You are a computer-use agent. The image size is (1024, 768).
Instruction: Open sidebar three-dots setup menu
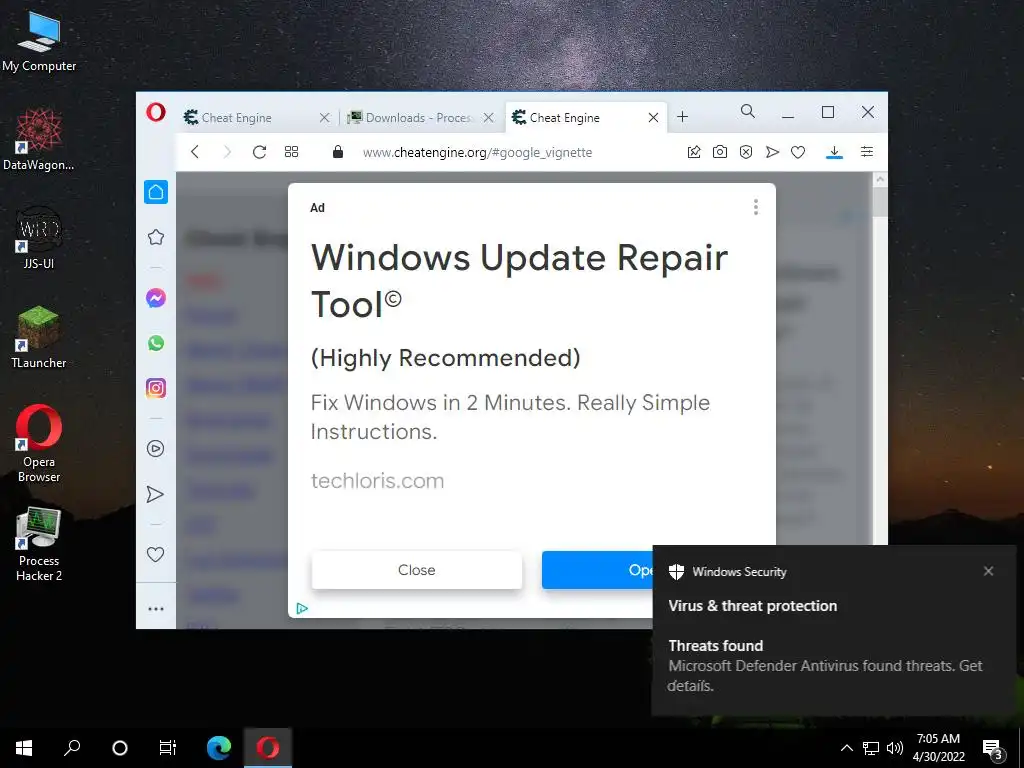[x=155, y=609]
